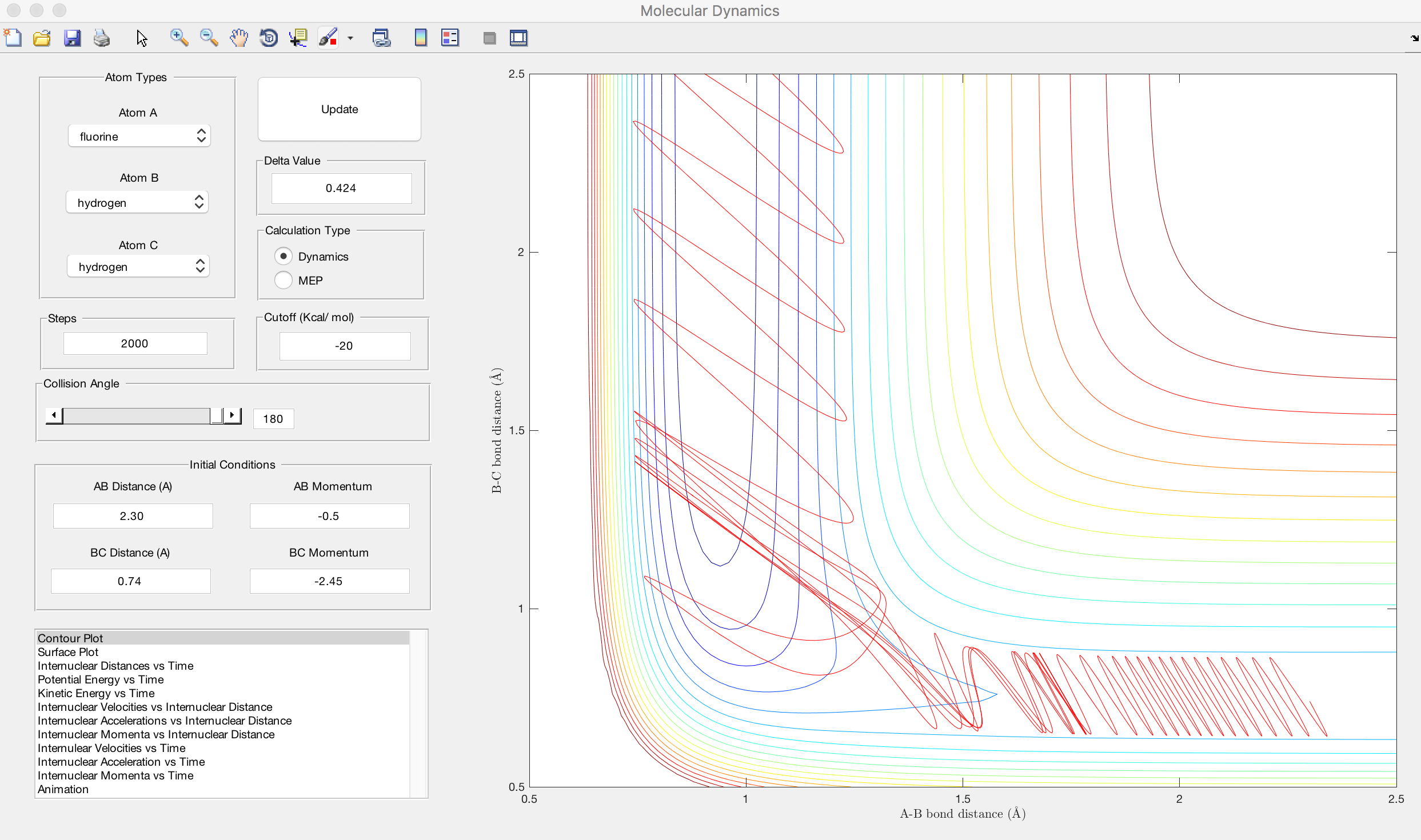Enable the Data Cursor tool

point(298,38)
